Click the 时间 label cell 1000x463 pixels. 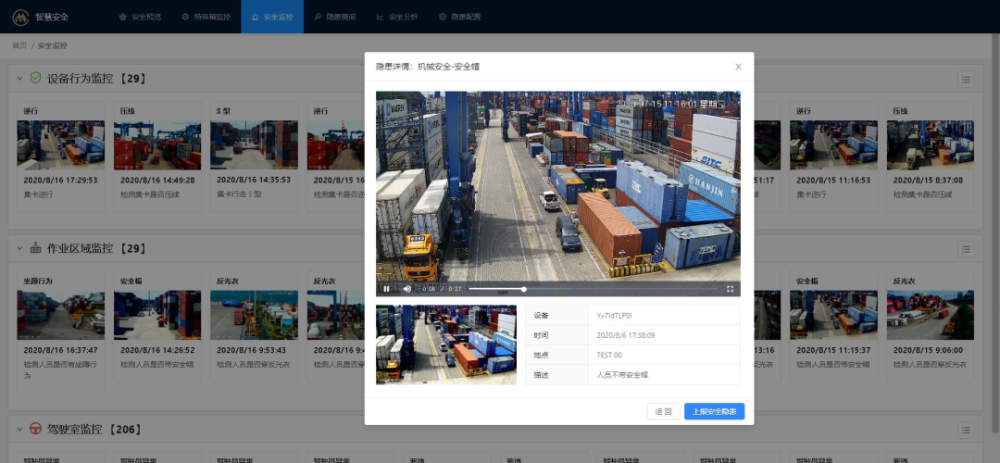point(557,335)
